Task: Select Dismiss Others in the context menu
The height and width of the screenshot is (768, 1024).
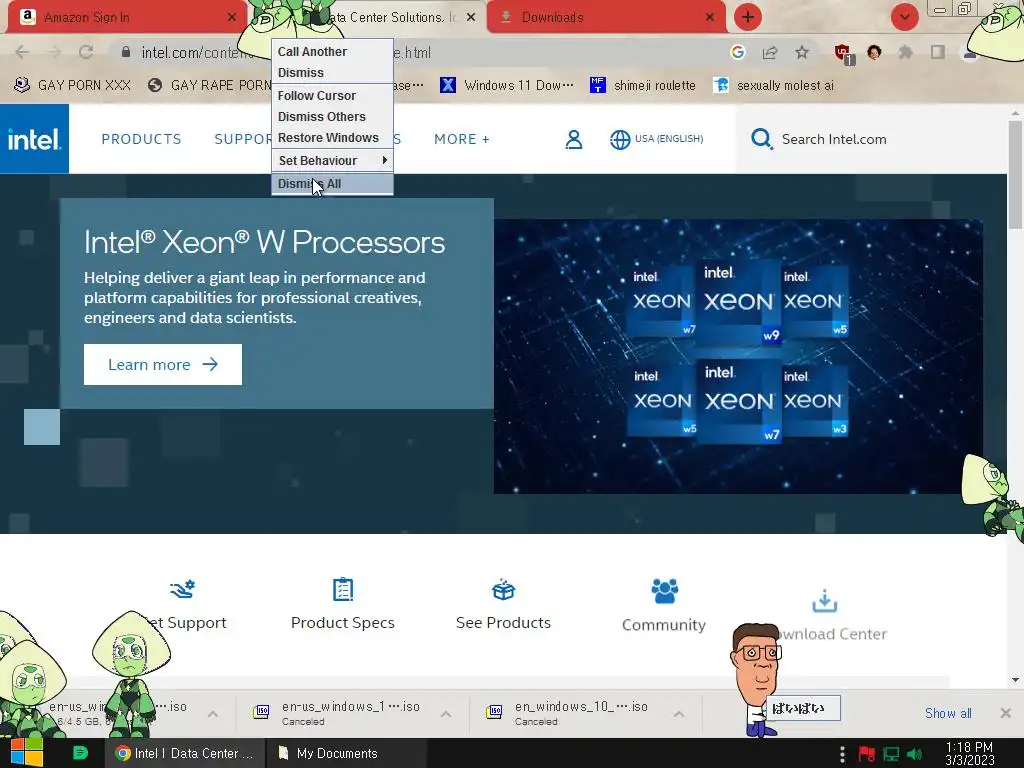Action: click(x=332, y=116)
